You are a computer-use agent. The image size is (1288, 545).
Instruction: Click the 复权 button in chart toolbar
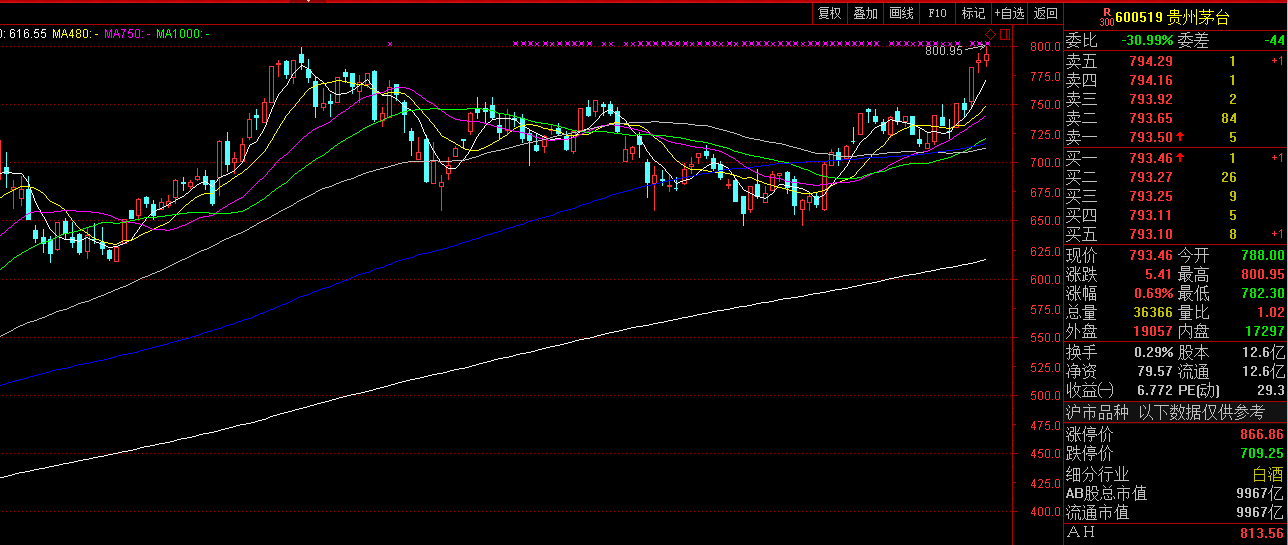coord(829,13)
